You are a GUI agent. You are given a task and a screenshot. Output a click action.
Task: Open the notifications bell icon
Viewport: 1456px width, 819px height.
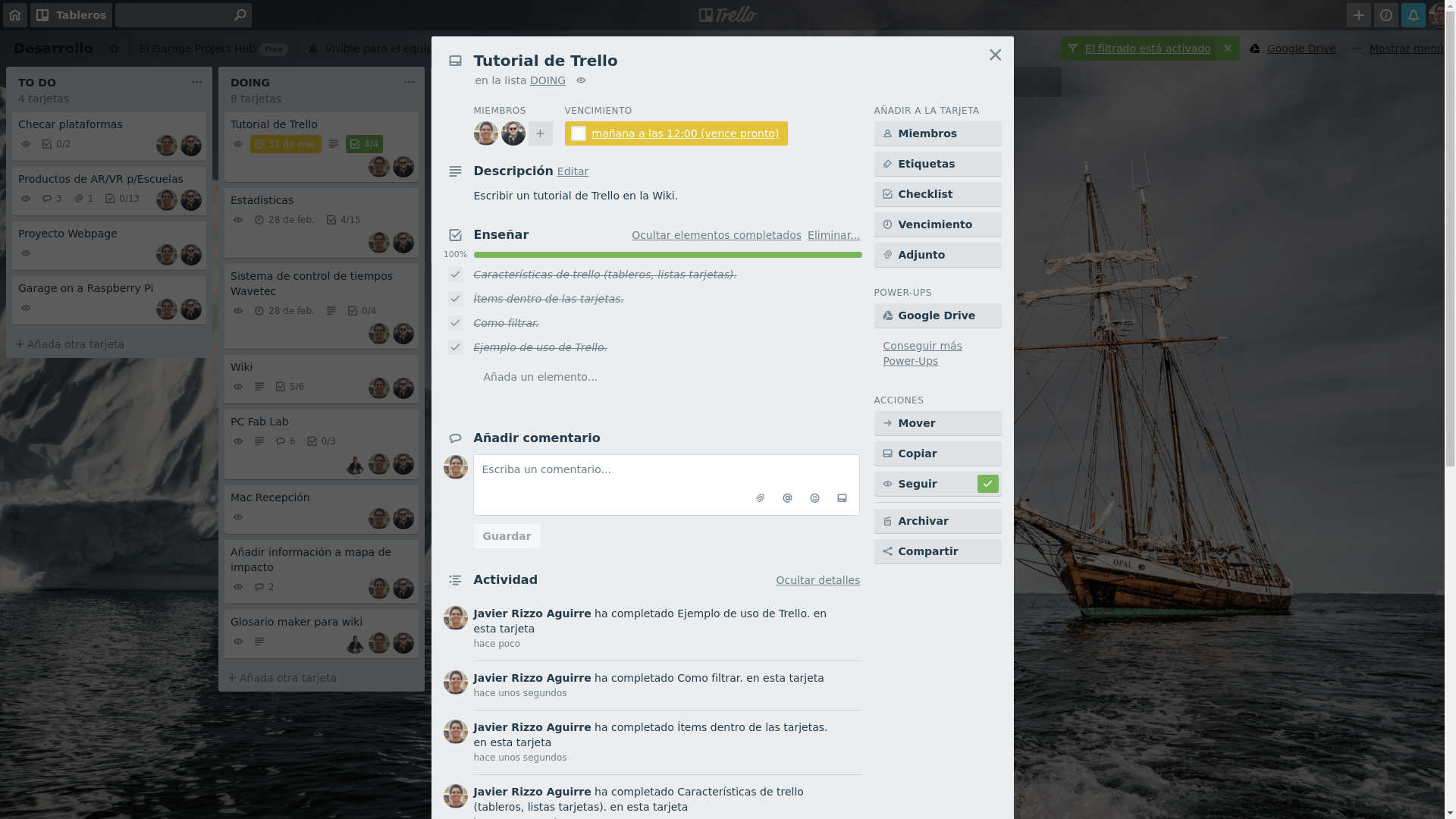[x=1413, y=15]
